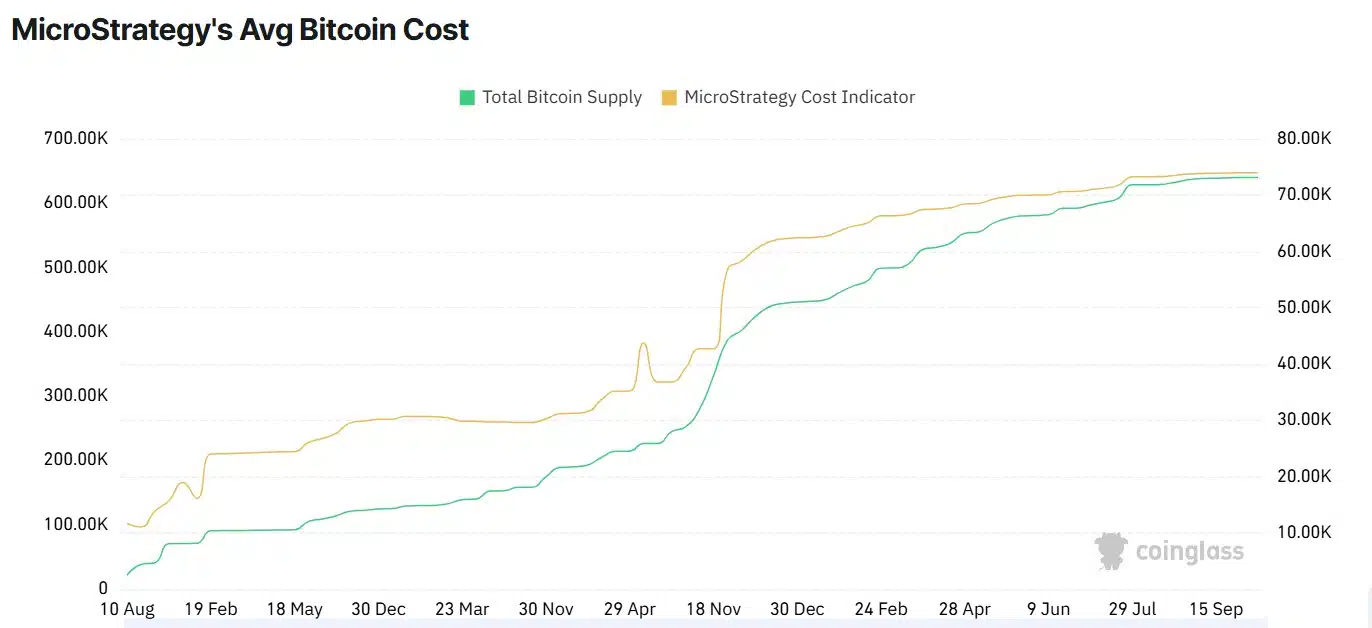Click the 29 Apr date axis label
The height and width of the screenshot is (628, 1372).
point(628,609)
